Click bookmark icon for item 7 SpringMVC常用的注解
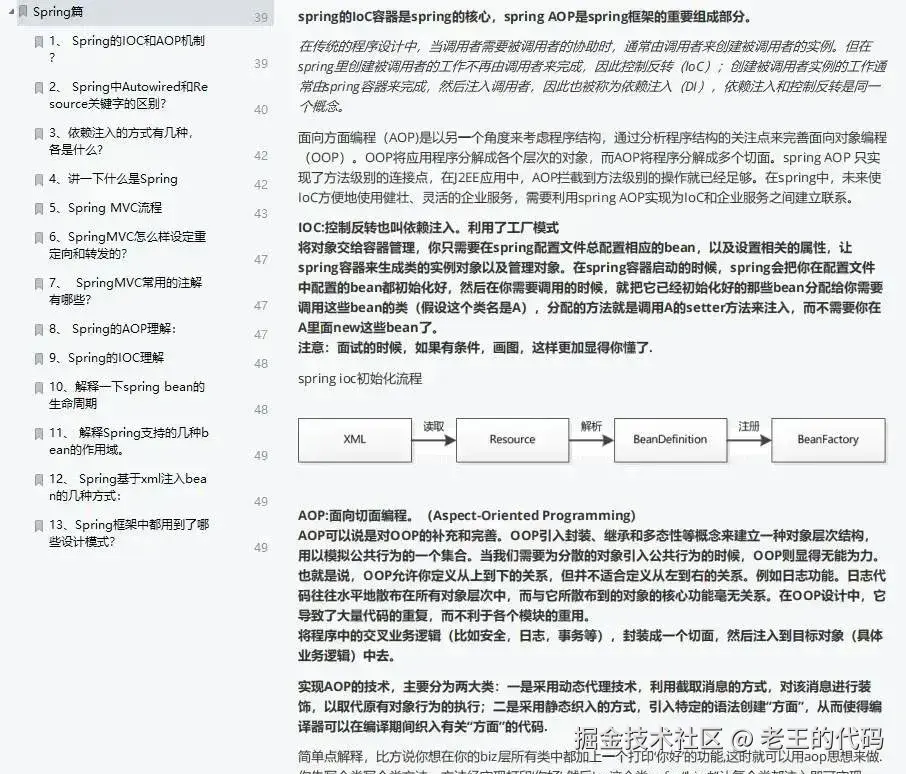 (39, 284)
